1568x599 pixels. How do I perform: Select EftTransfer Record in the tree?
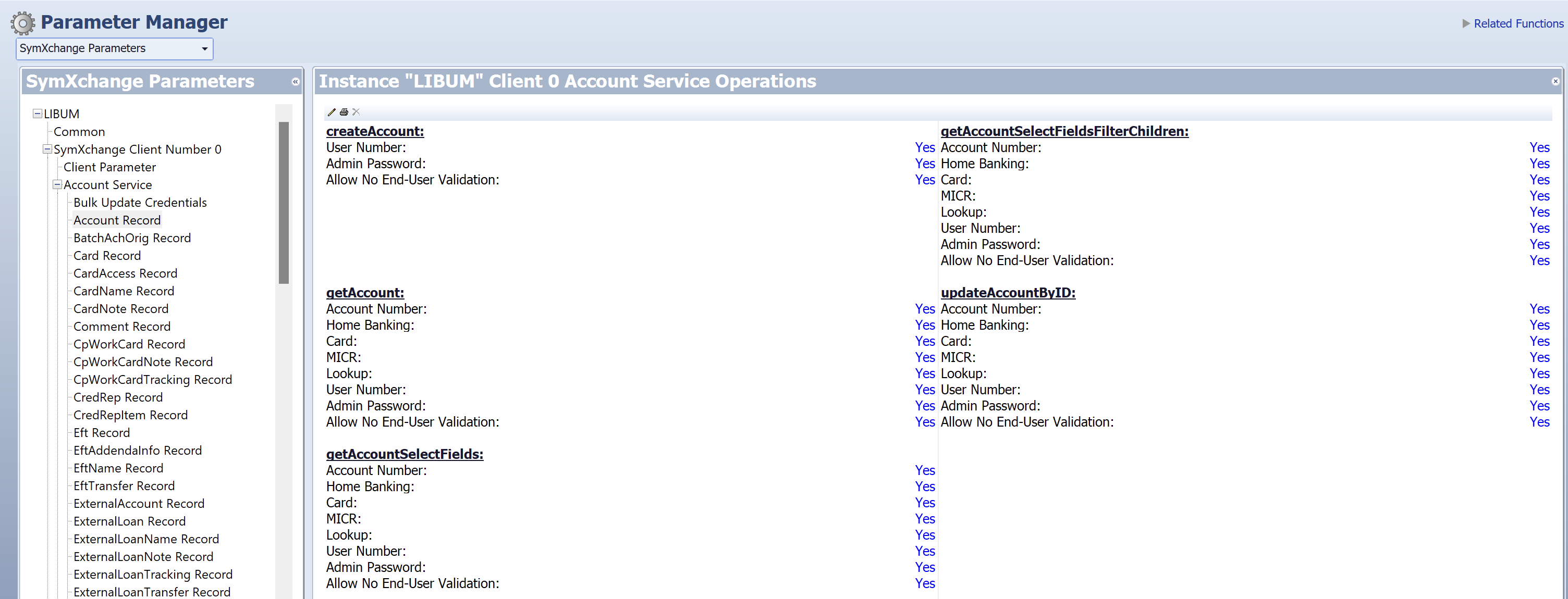coord(124,486)
